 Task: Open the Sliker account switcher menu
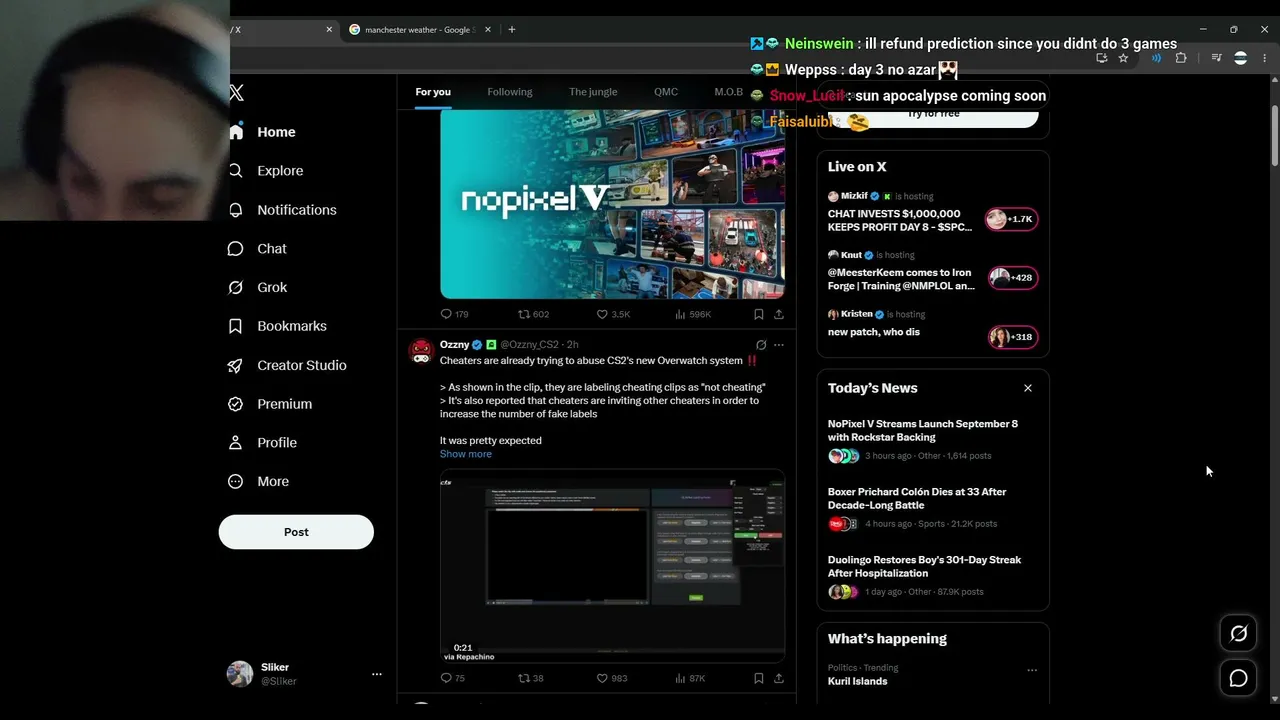pos(377,674)
